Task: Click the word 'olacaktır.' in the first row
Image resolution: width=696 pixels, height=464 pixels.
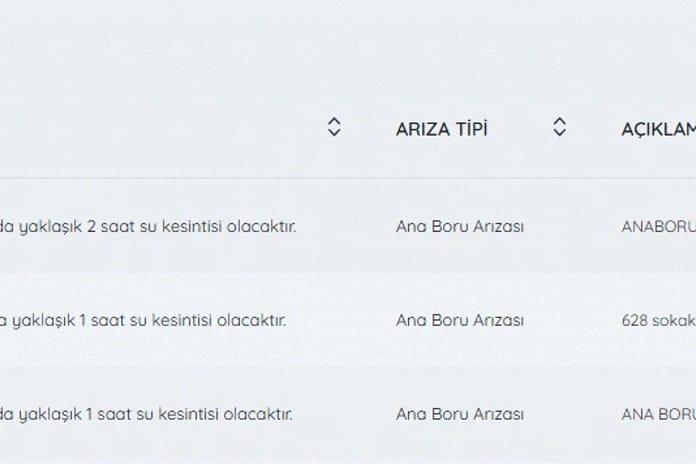Action: [261, 226]
